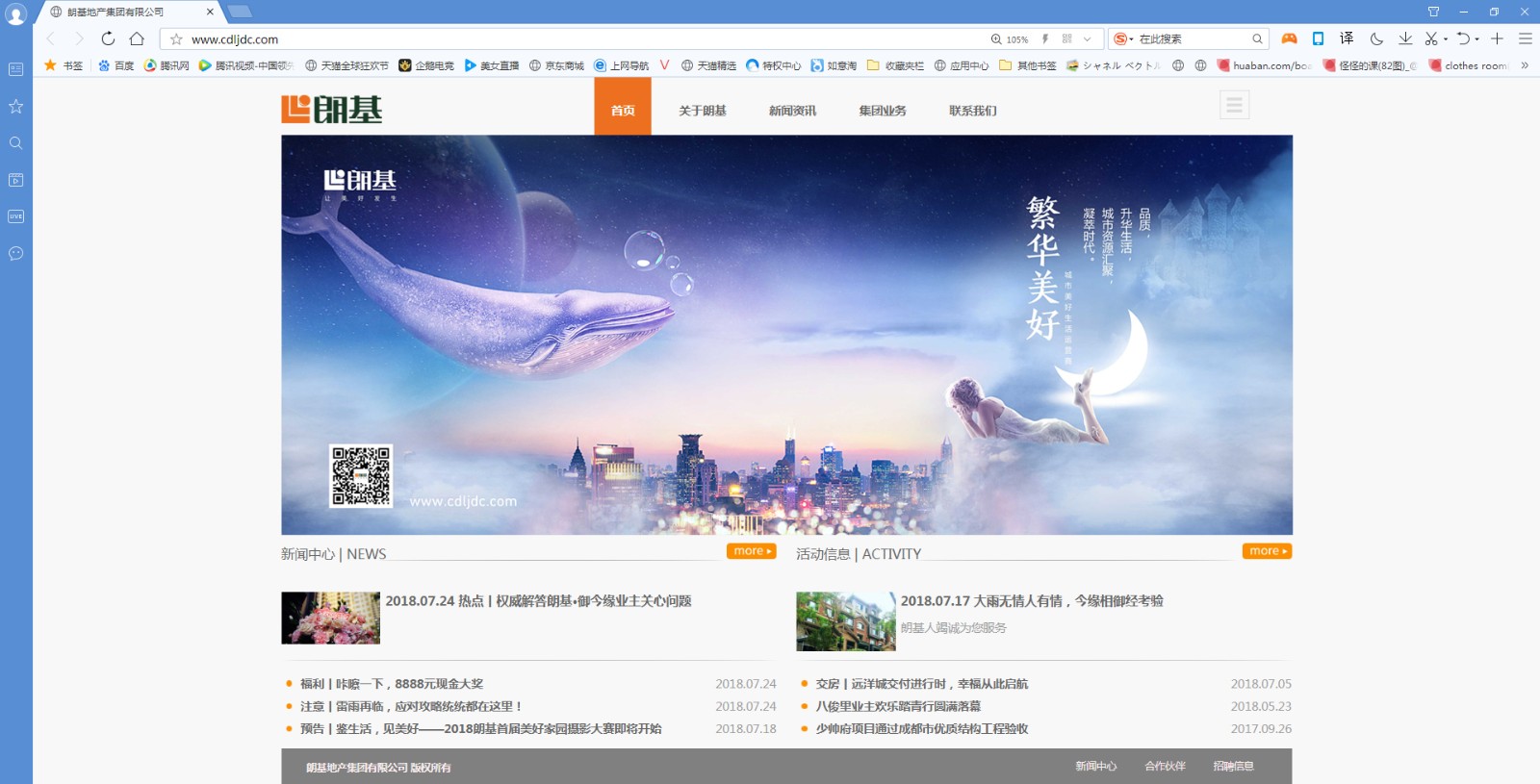1540x784 pixels.
Task: Open the chat bubble icon in sidebar
Action: click(15, 254)
